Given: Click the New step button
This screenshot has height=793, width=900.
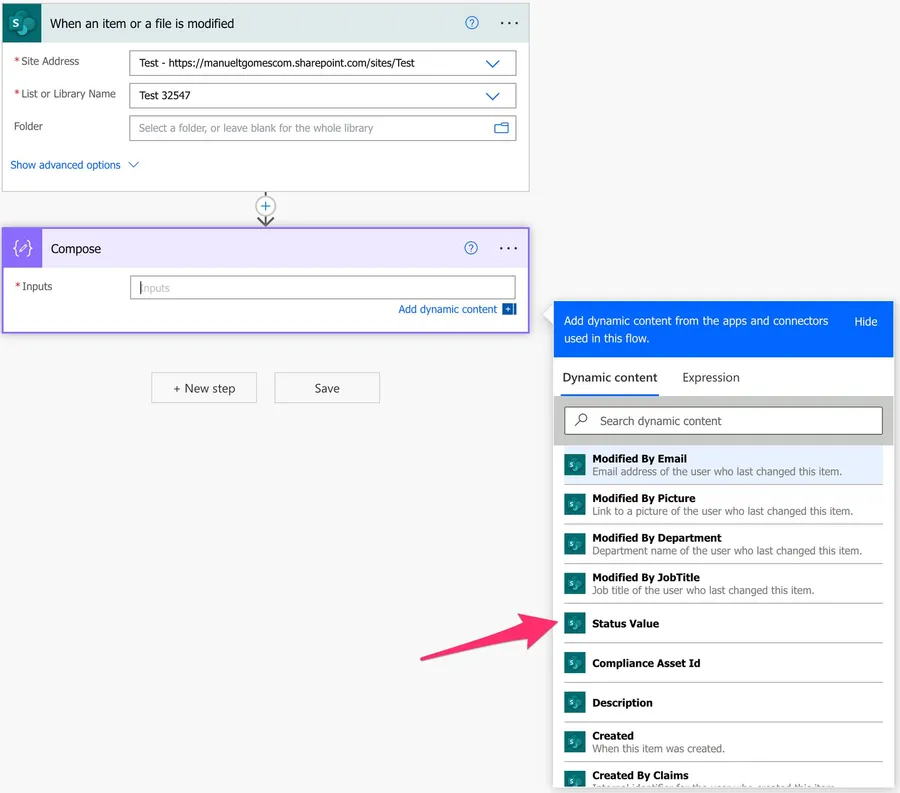Looking at the screenshot, I should tap(204, 388).
